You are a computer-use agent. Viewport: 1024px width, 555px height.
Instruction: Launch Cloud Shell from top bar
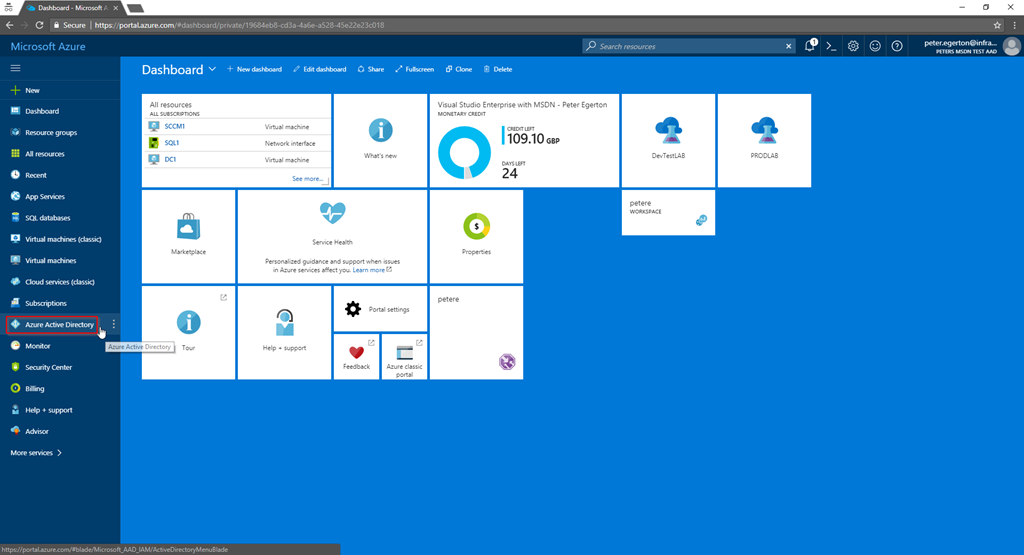click(831, 46)
